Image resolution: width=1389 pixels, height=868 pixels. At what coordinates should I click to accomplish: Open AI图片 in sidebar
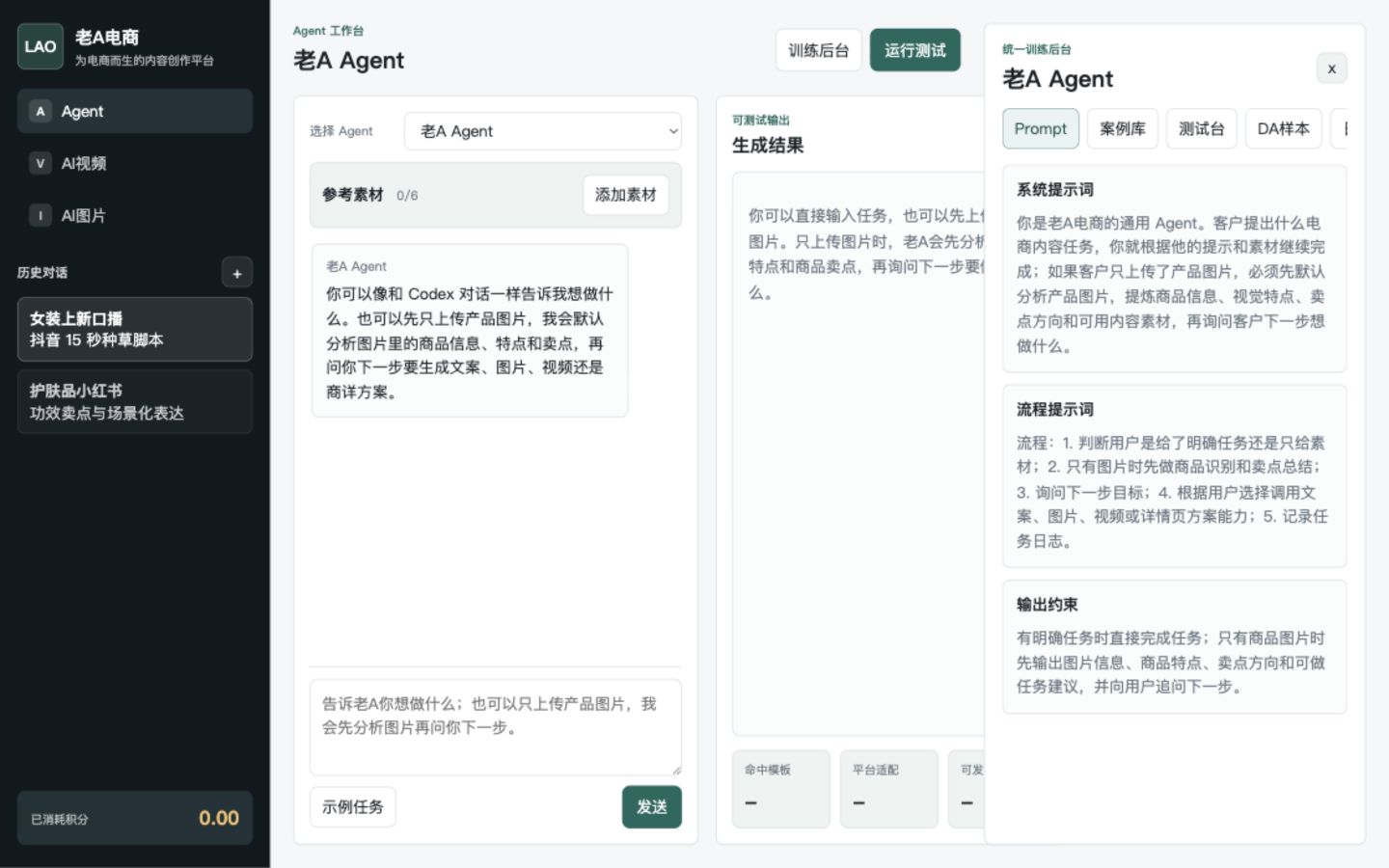click(135, 215)
